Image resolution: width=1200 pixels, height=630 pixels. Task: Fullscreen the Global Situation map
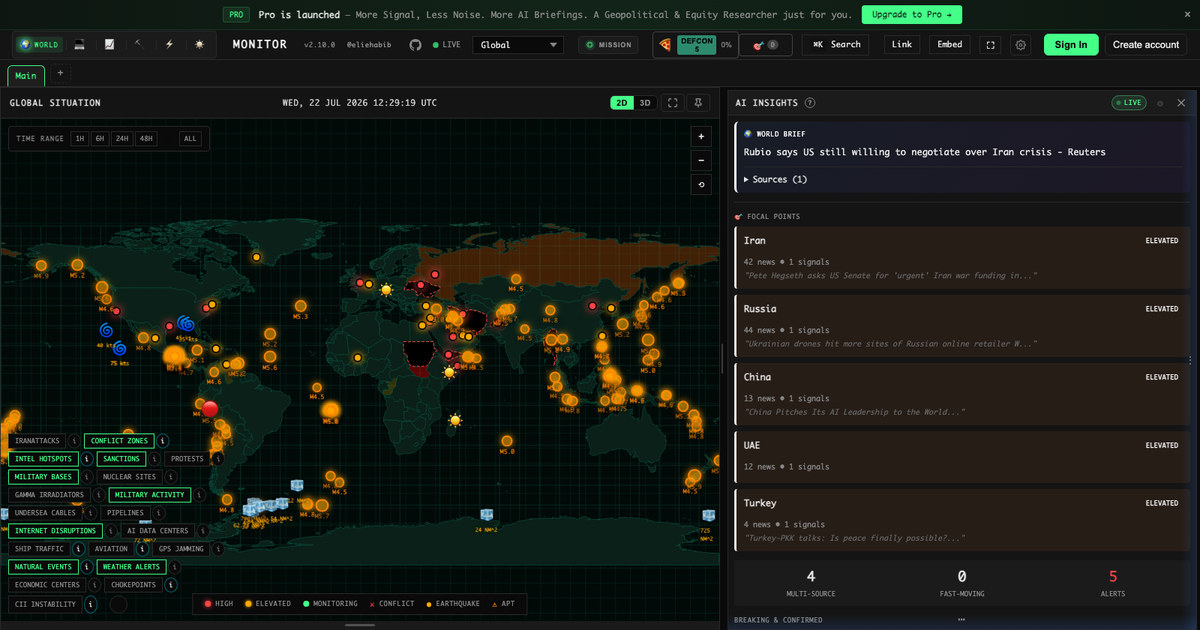673,103
